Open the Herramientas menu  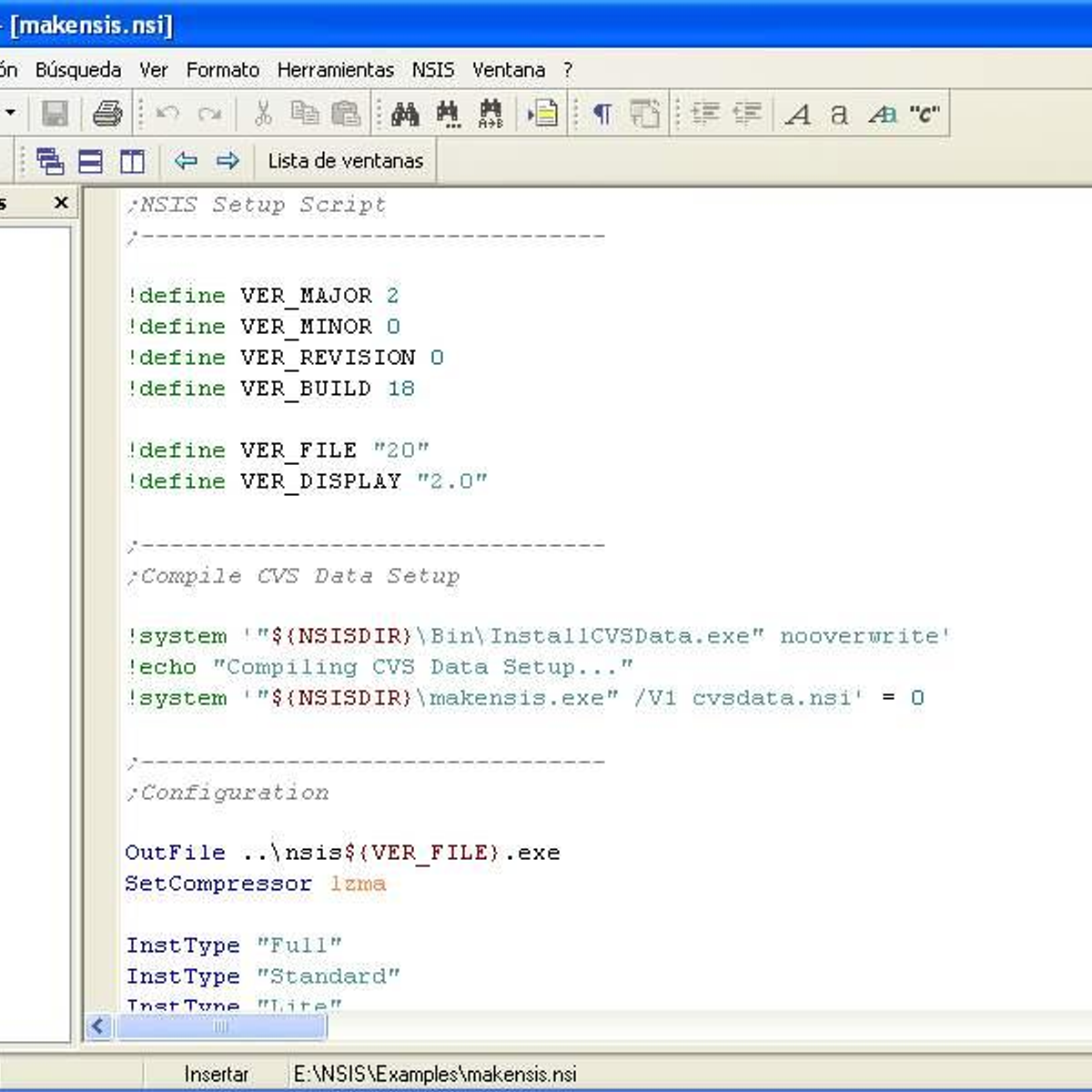(336, 70)
